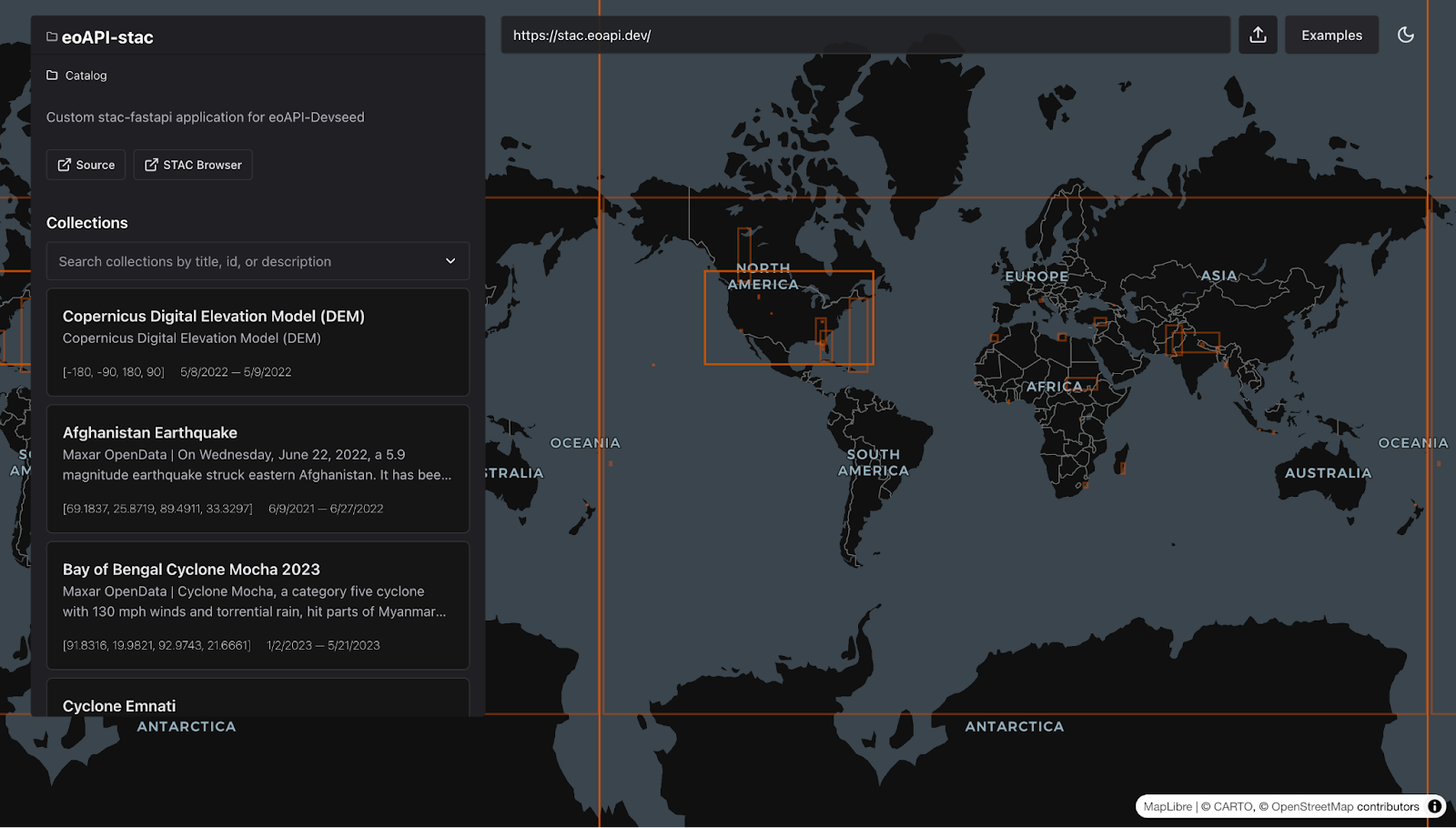This screenshot has width=1456, height=828.
Task: Click the eoAPI-stac title folder icon
Action: [52, 36]
